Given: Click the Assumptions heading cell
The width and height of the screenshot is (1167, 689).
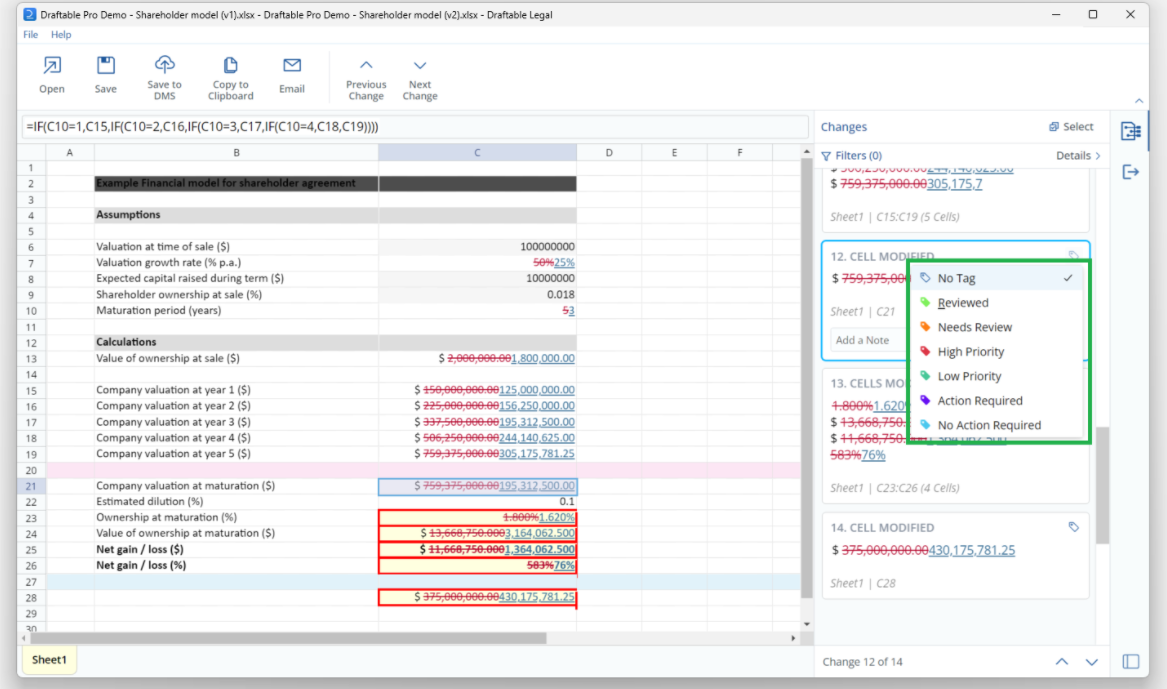Looking at the screenshot, I should 236,215.
